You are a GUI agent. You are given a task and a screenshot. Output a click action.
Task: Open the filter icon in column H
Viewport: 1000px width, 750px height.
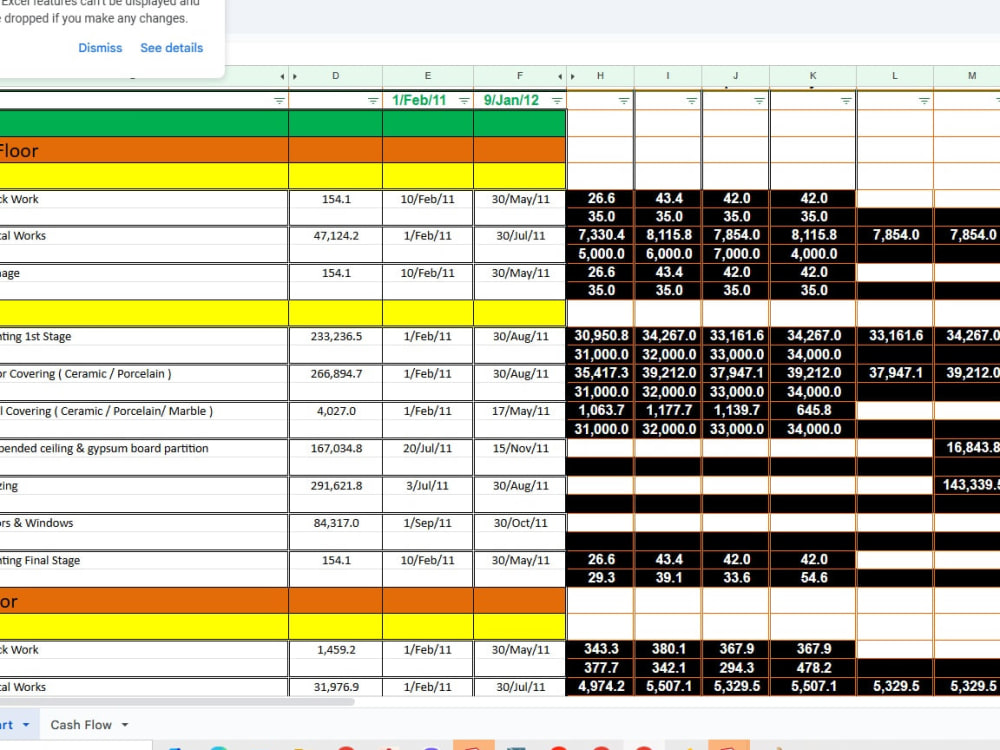click(624, 101)
